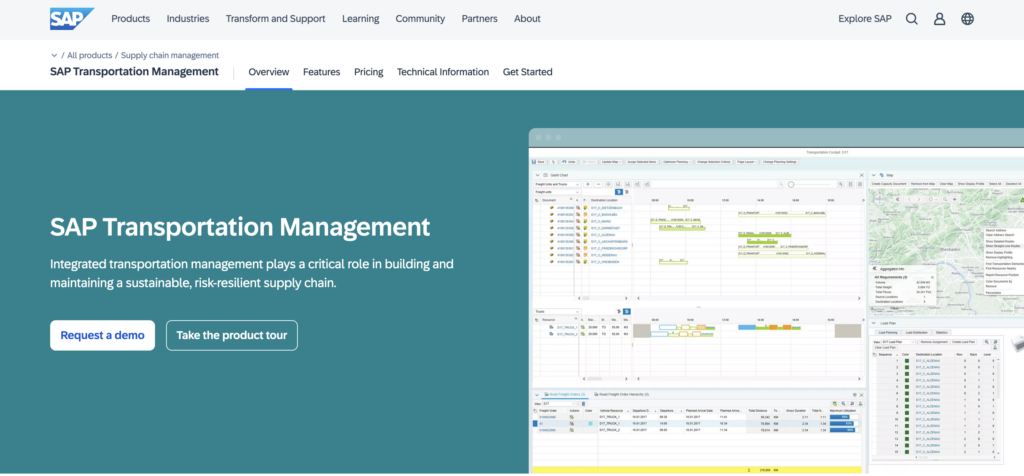Image resolution: width=1024 pixels, height=476 pixels.
Task: Open the Trucks dropdown in the Gantt panel
Action: (x=557, y=311)
